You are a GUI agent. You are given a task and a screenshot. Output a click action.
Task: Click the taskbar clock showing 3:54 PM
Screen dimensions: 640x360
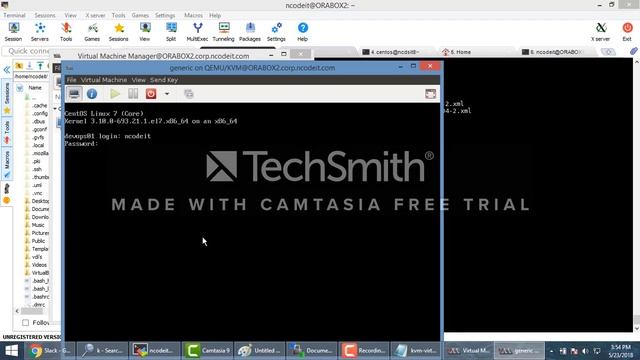point(620,351)
